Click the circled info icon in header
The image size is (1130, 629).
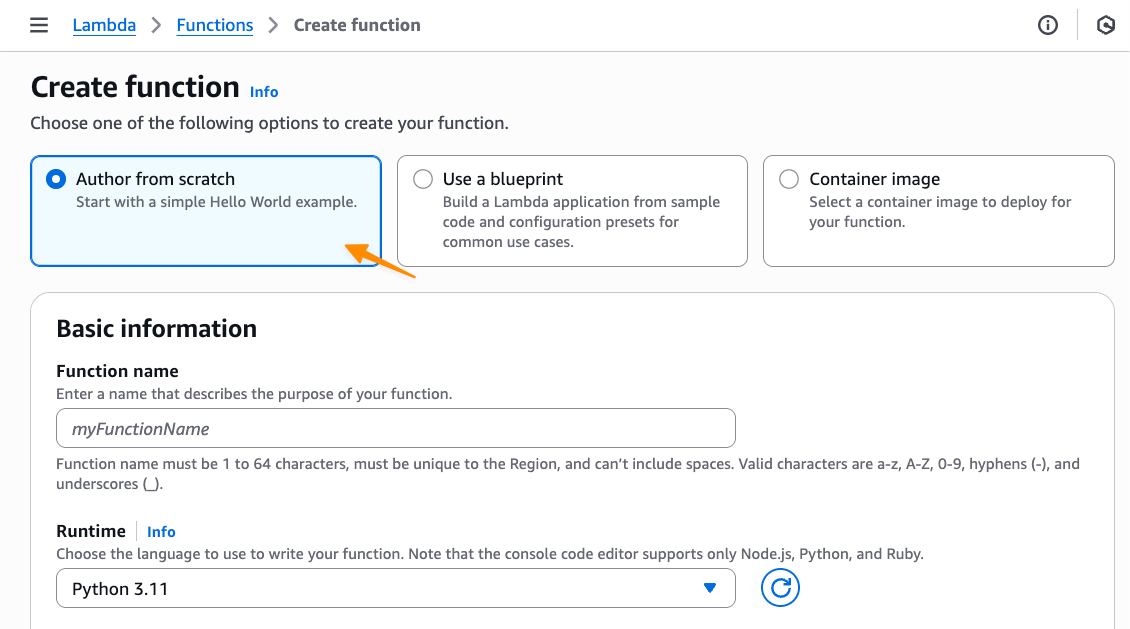pos(1048,26)
